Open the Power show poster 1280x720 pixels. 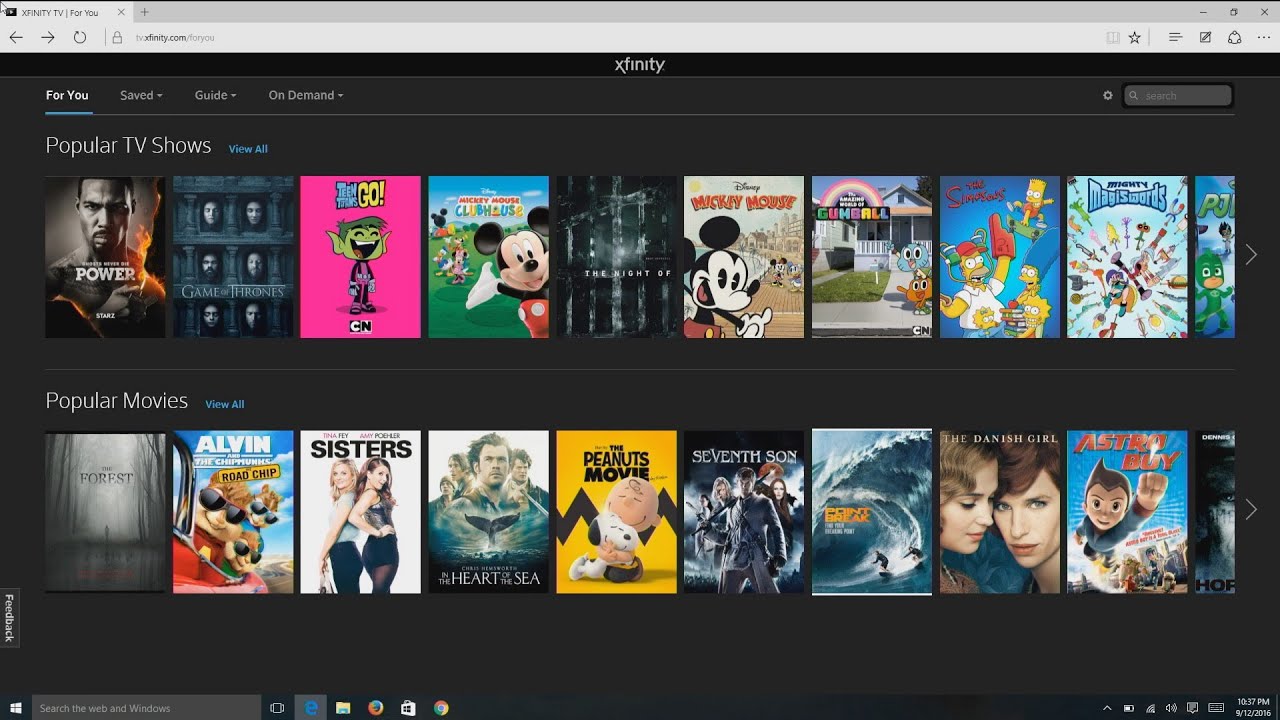pyautogui.click(x=105, y=257)
